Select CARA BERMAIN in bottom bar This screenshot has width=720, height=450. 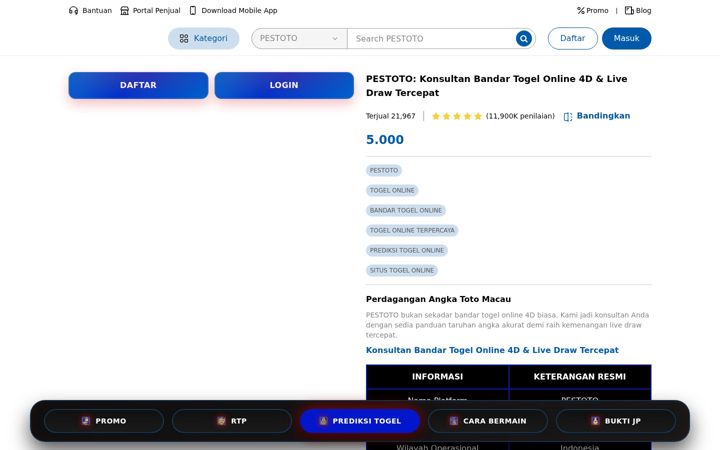click(488, 421)
